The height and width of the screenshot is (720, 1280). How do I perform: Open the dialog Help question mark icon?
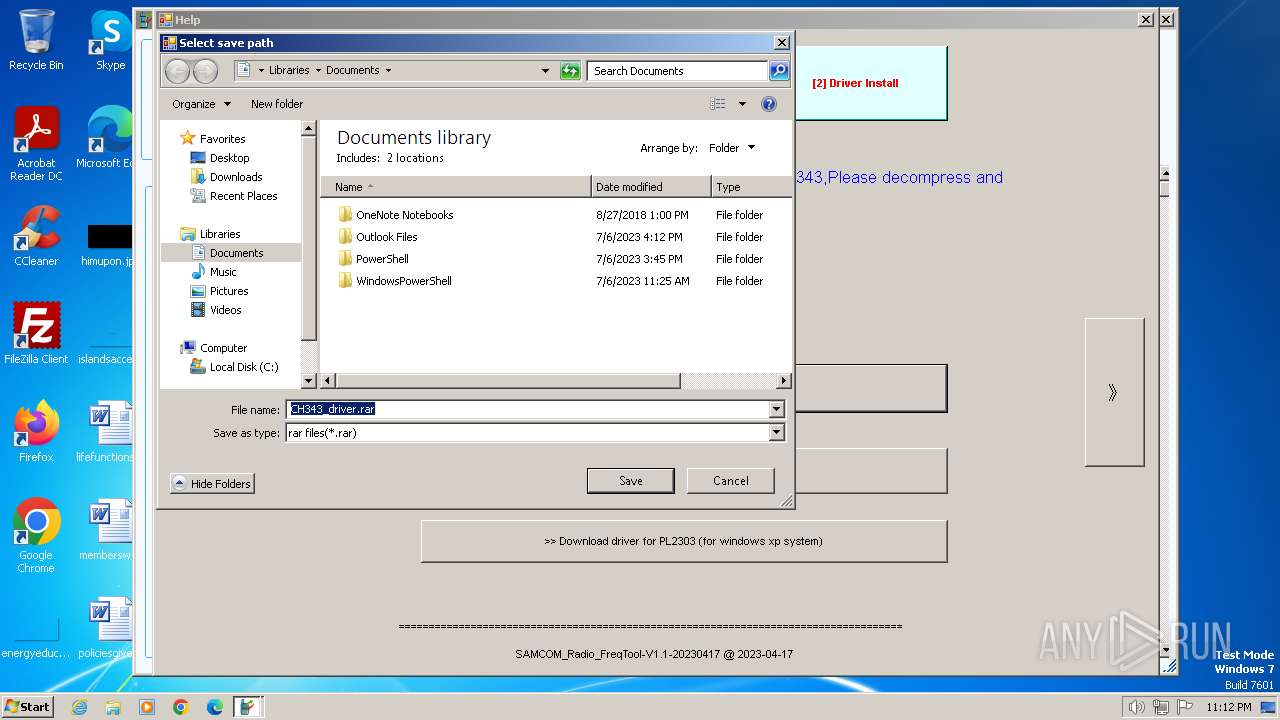click(769, 104)
